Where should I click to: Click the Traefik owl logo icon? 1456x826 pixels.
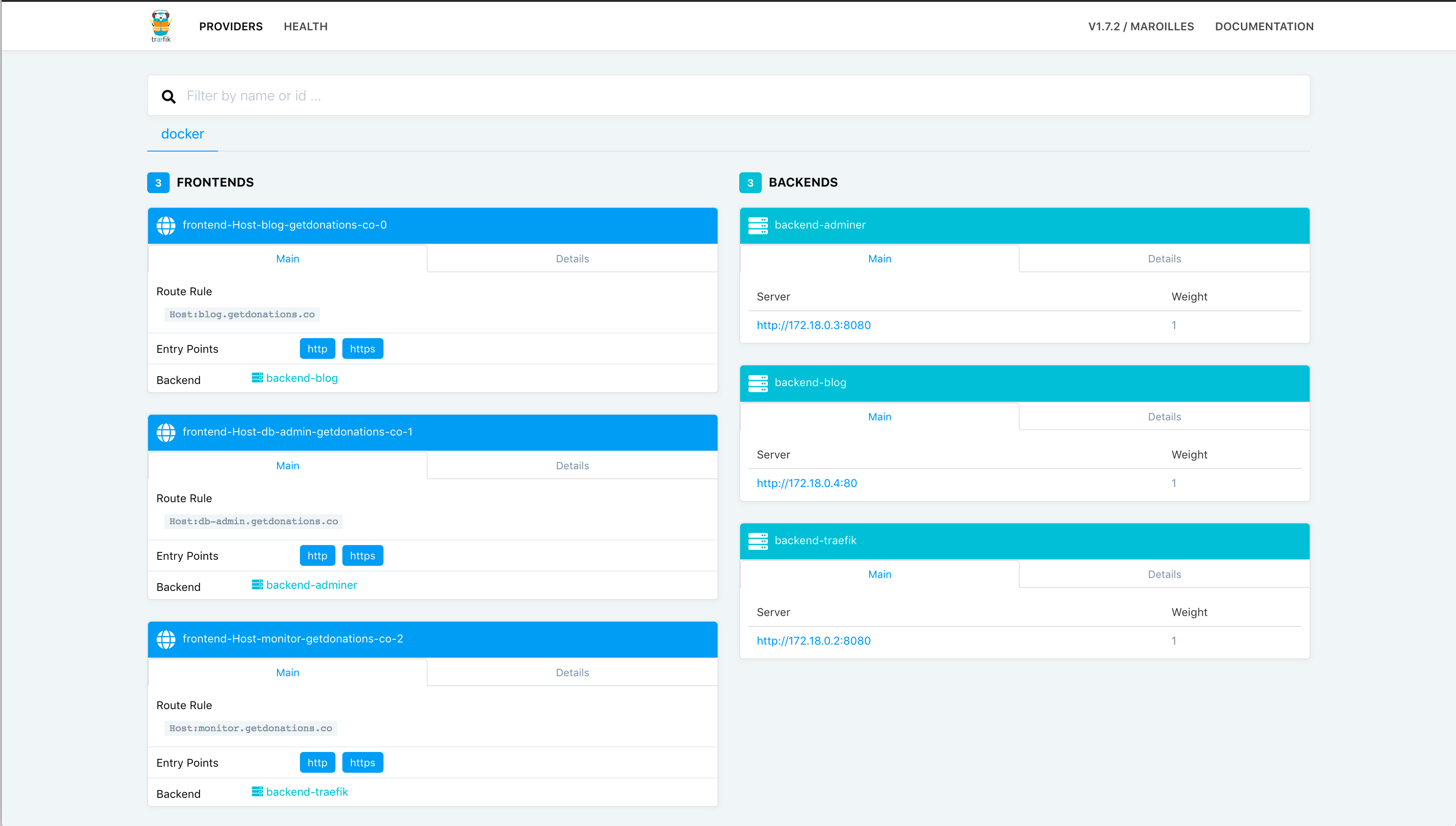click(x=160, y=25)
